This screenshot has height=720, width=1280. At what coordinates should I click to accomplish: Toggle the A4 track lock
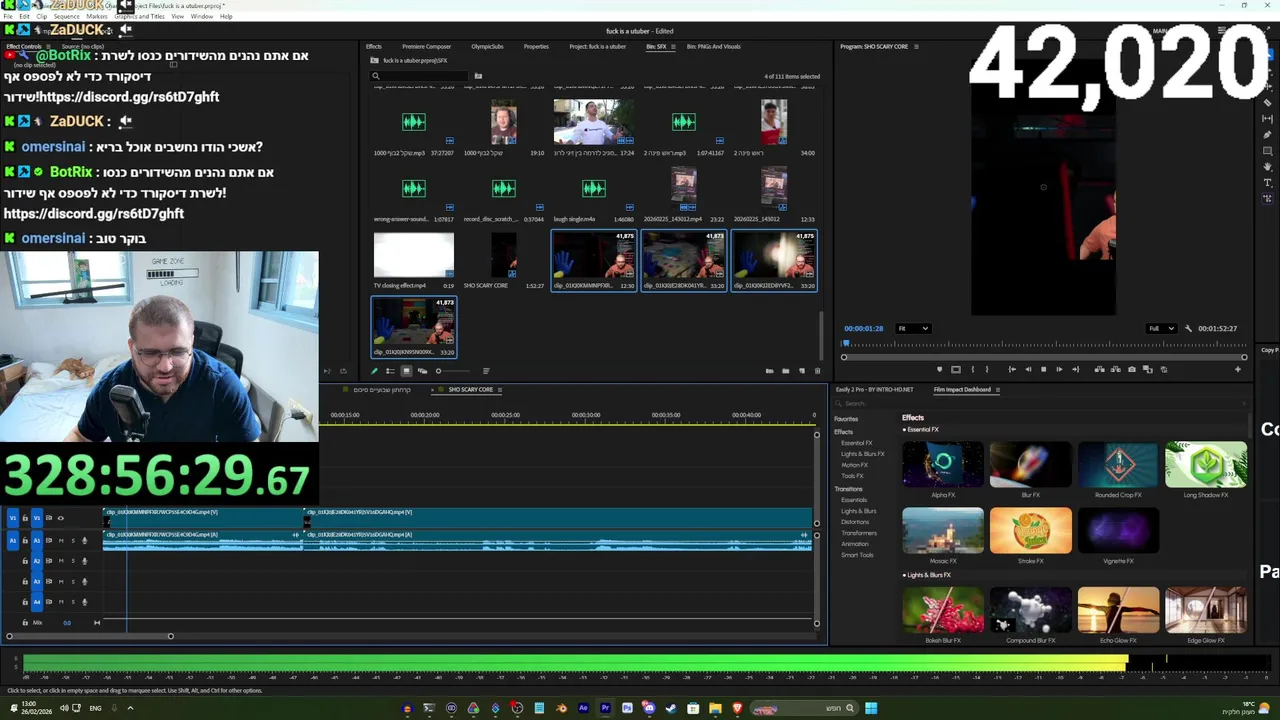(x=25, y=601)
